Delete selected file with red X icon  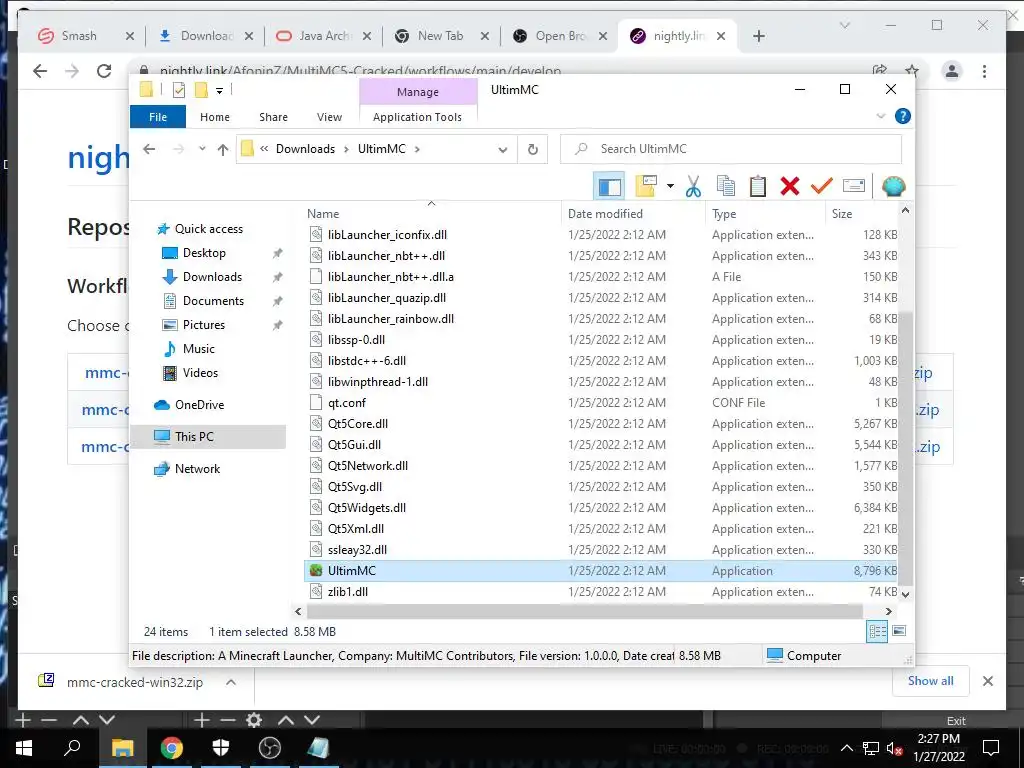[x=790, y=186]
